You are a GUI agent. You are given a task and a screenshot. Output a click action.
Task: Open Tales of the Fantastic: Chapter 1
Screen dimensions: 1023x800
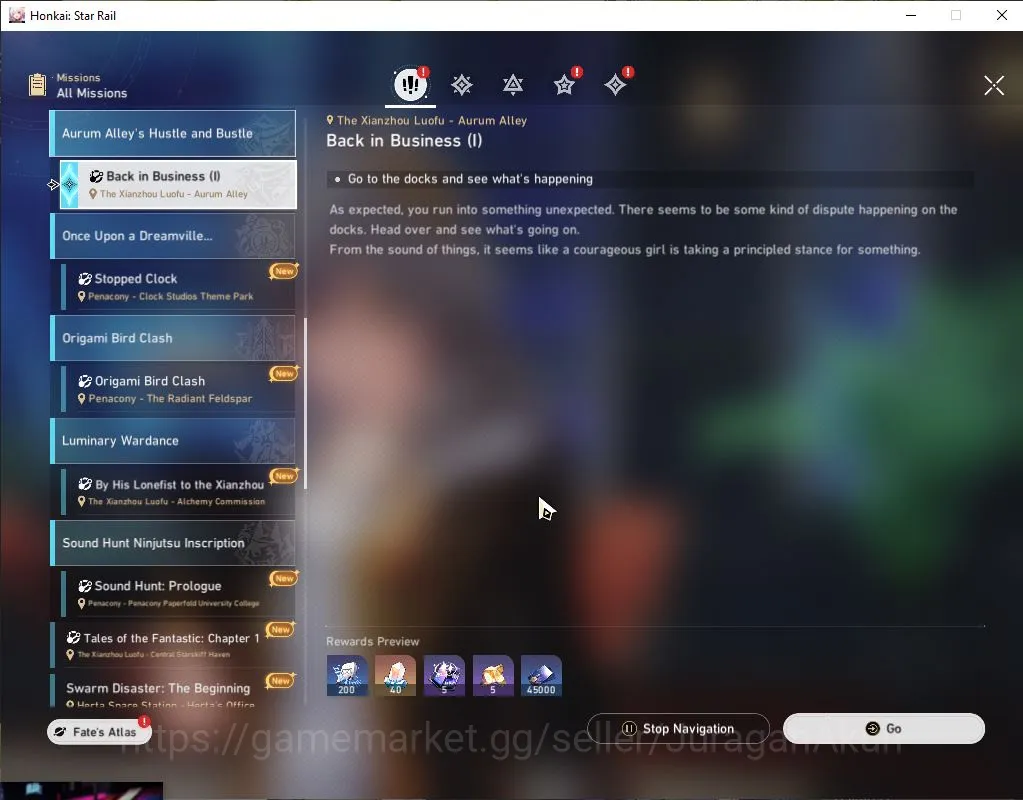[173, 645]
